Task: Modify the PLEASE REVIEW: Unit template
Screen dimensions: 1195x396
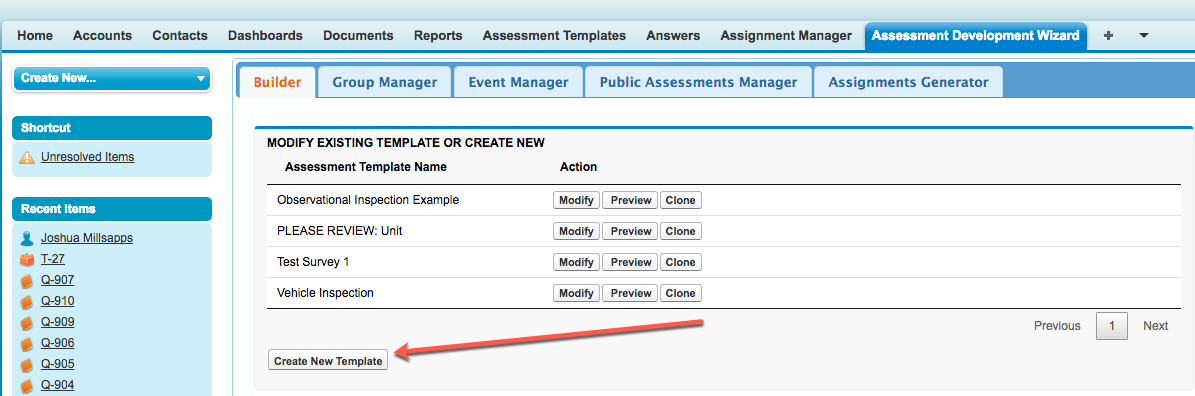Action: point(576,232)
